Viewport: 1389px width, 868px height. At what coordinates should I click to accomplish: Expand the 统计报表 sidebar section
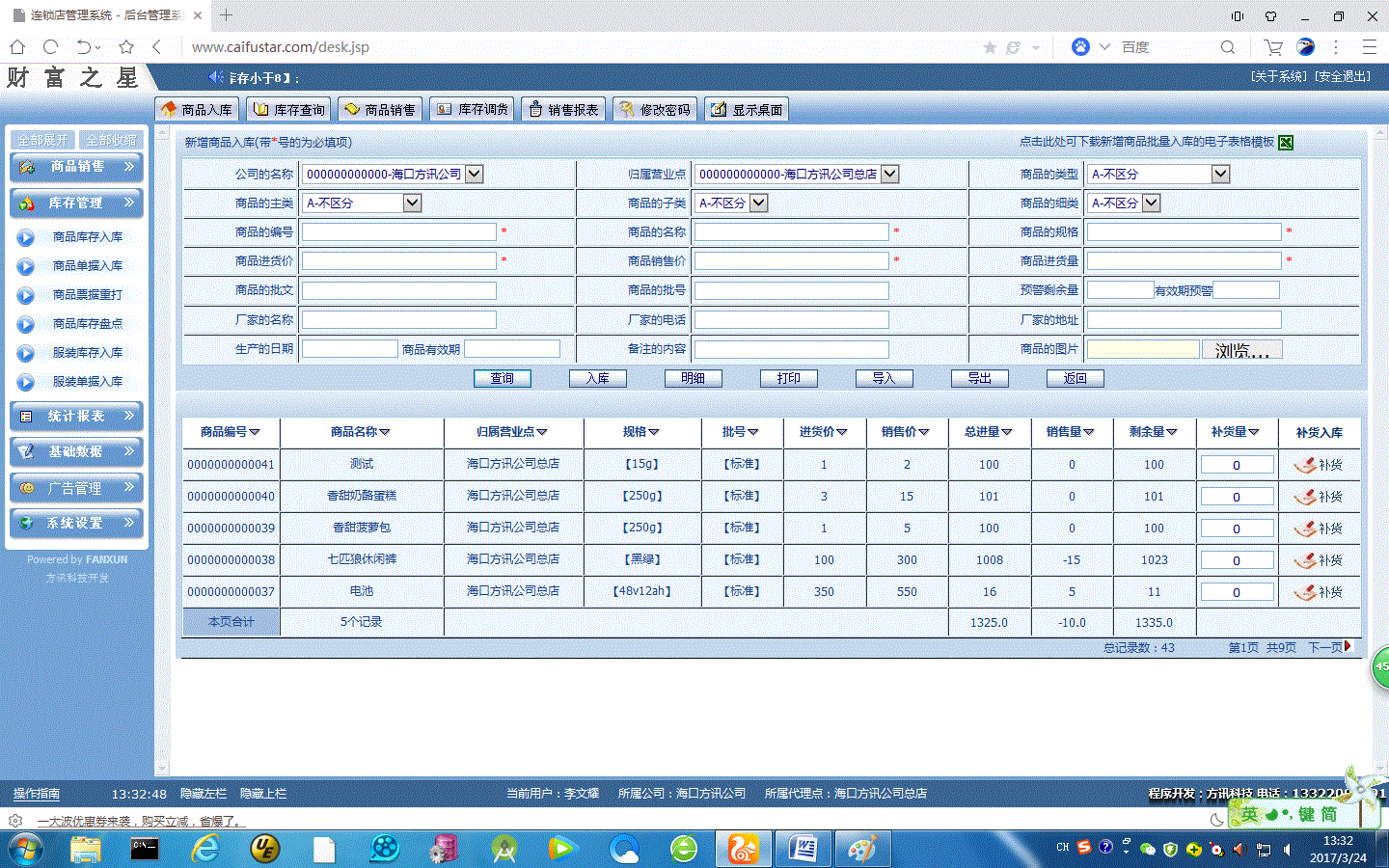pos(77,417)
